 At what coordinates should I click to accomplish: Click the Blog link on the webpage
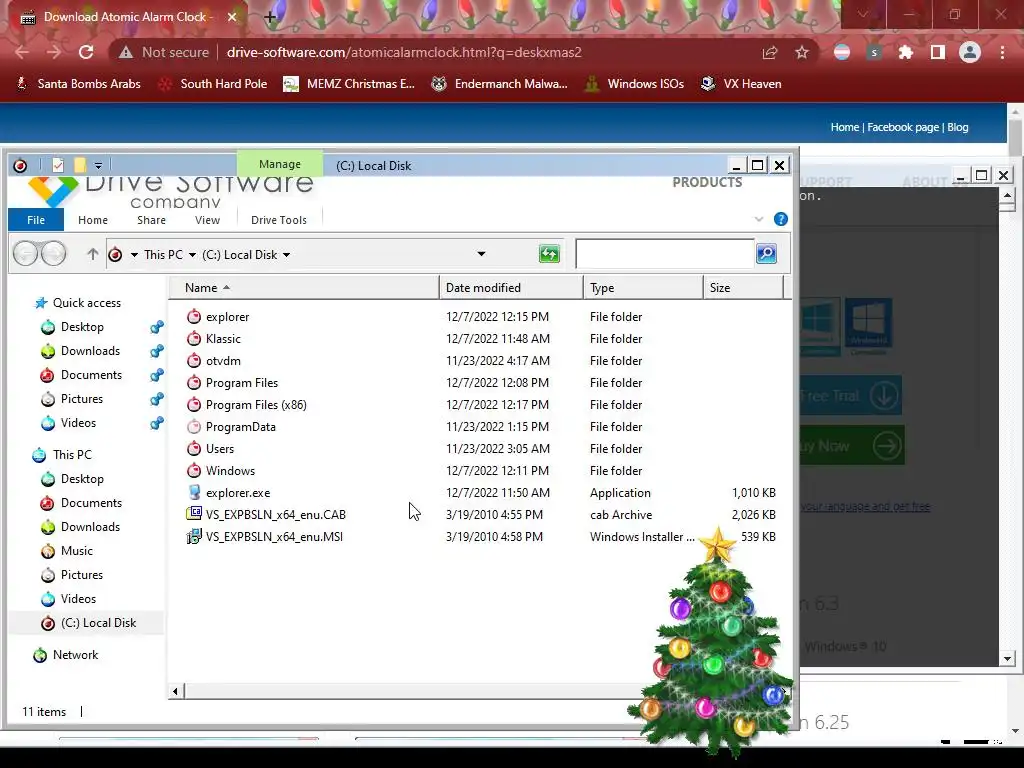pos(957,127)
